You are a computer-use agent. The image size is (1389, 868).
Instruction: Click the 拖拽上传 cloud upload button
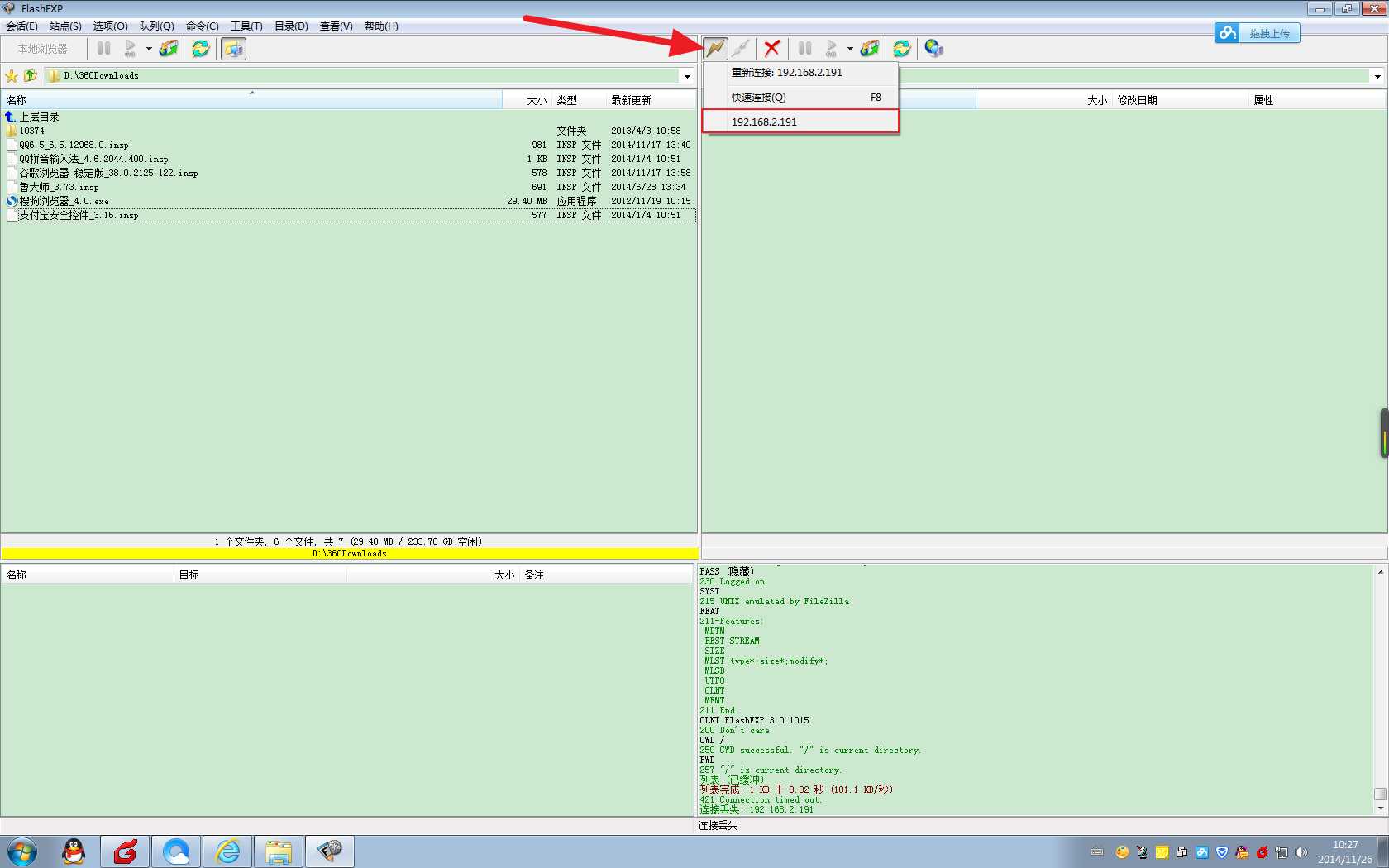(1258, 33)
